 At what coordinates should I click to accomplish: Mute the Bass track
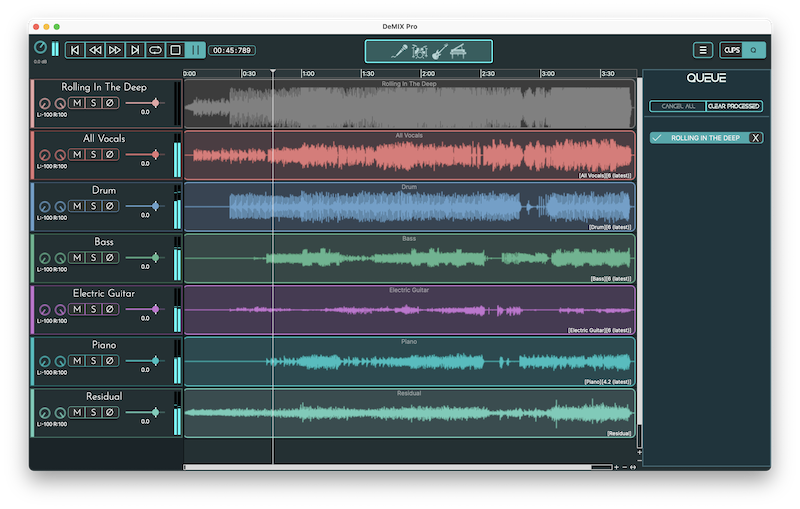click(77, 257)
